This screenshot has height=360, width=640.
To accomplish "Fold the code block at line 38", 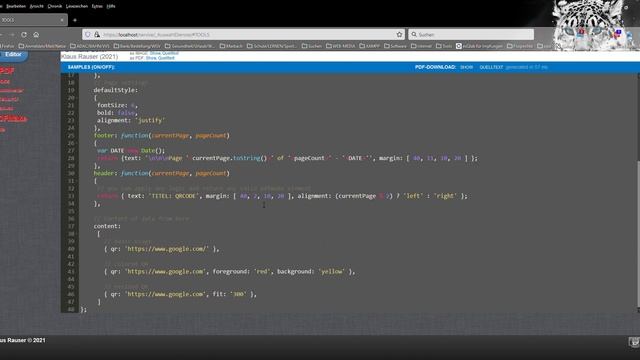I will (x=77, y=234).
